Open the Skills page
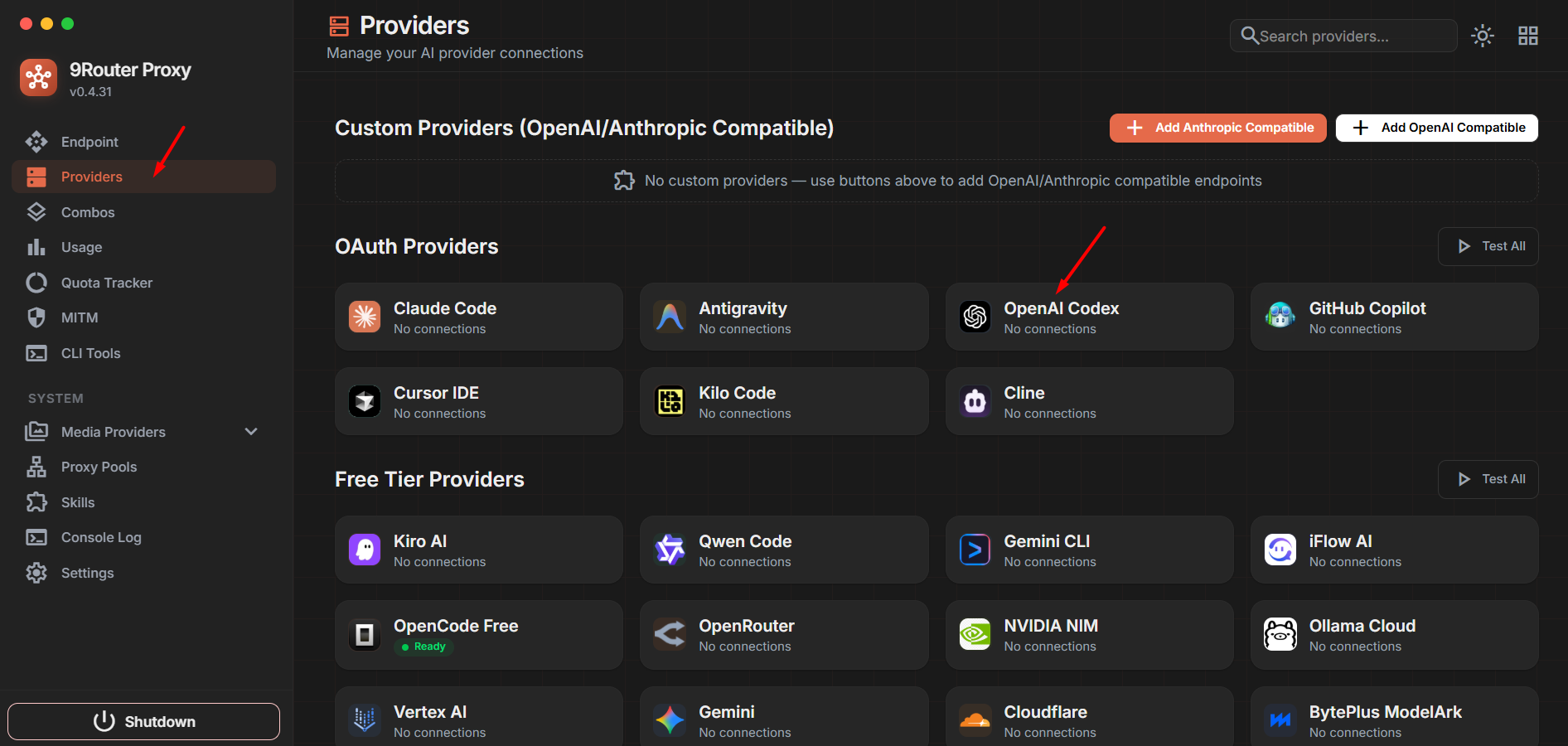The width and height of the screenshot is (1568, 746). pyautogui.click(x=143, y=502)
